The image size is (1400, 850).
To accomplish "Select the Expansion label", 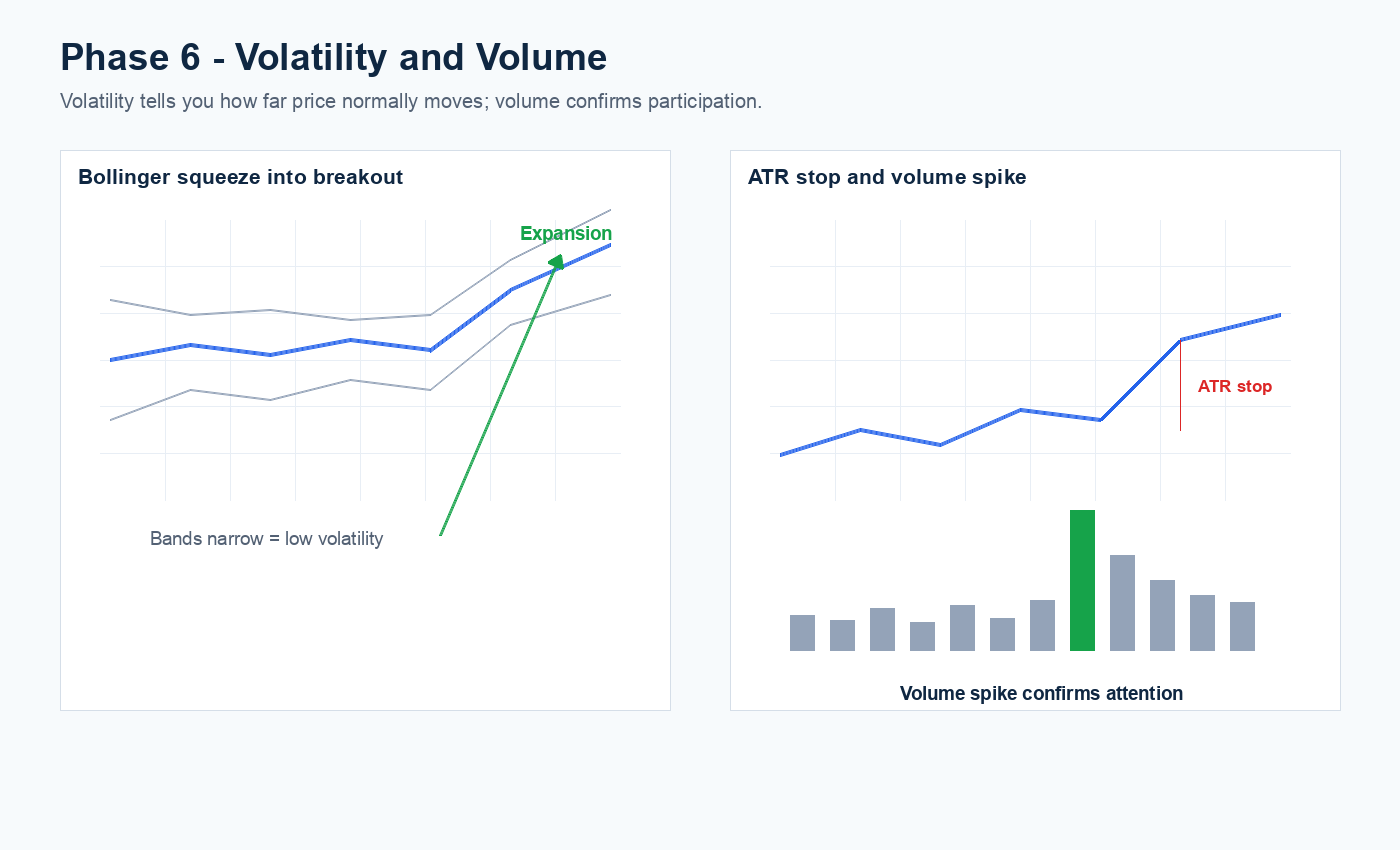I will [x=566, y=234].
